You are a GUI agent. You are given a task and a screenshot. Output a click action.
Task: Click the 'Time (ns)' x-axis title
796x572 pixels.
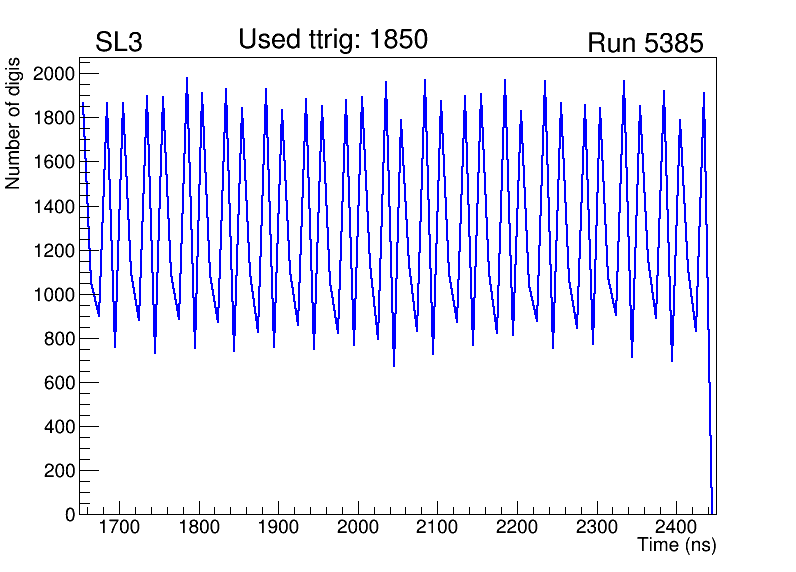676,546
